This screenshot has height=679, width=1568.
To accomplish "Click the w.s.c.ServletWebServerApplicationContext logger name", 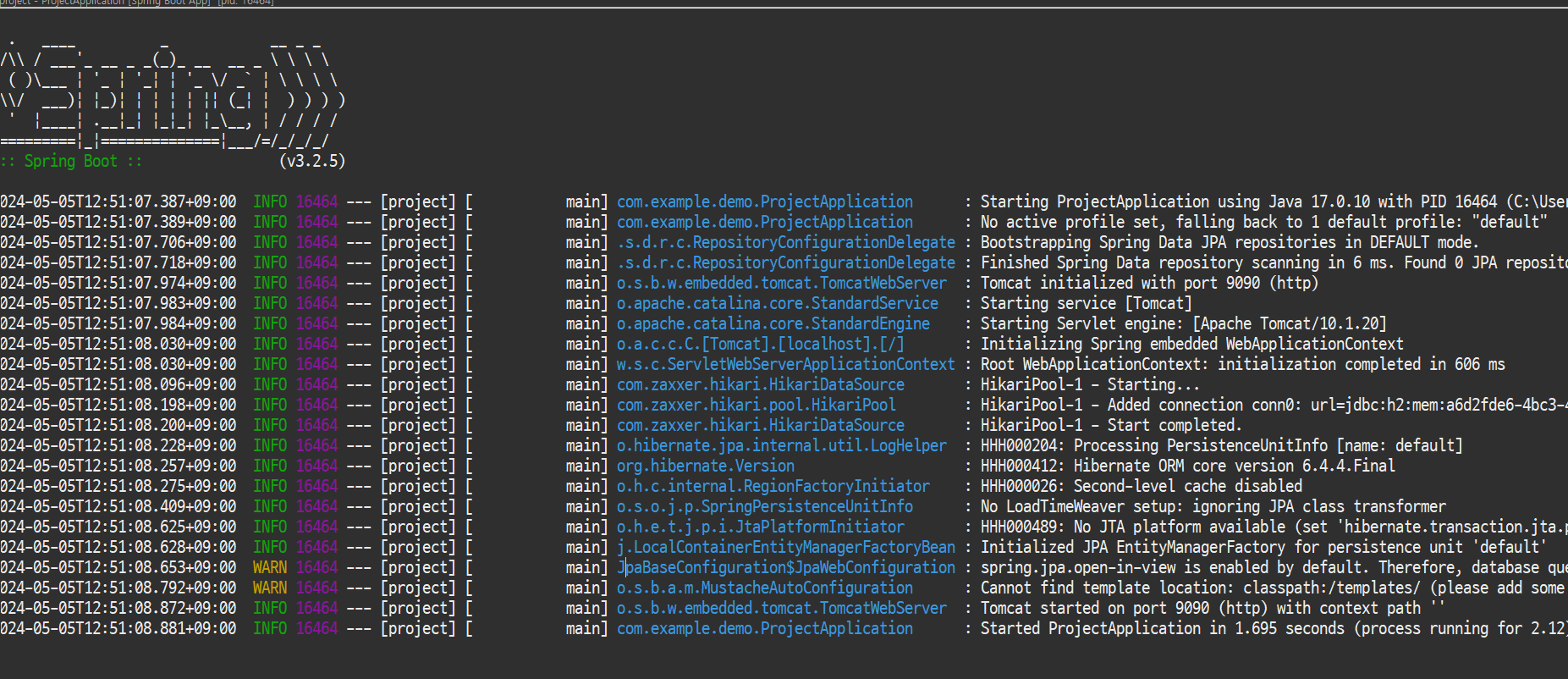I will coord(785,364).
